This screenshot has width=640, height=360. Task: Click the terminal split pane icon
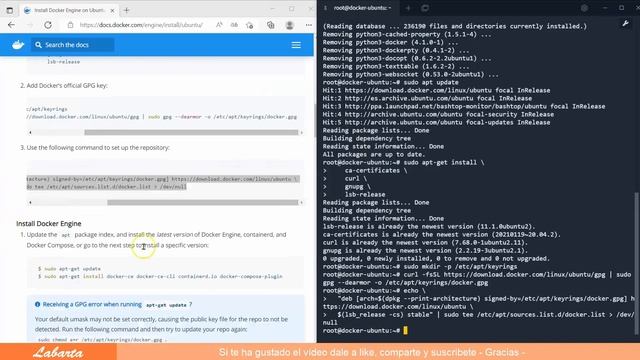click(x=424, y=8)
